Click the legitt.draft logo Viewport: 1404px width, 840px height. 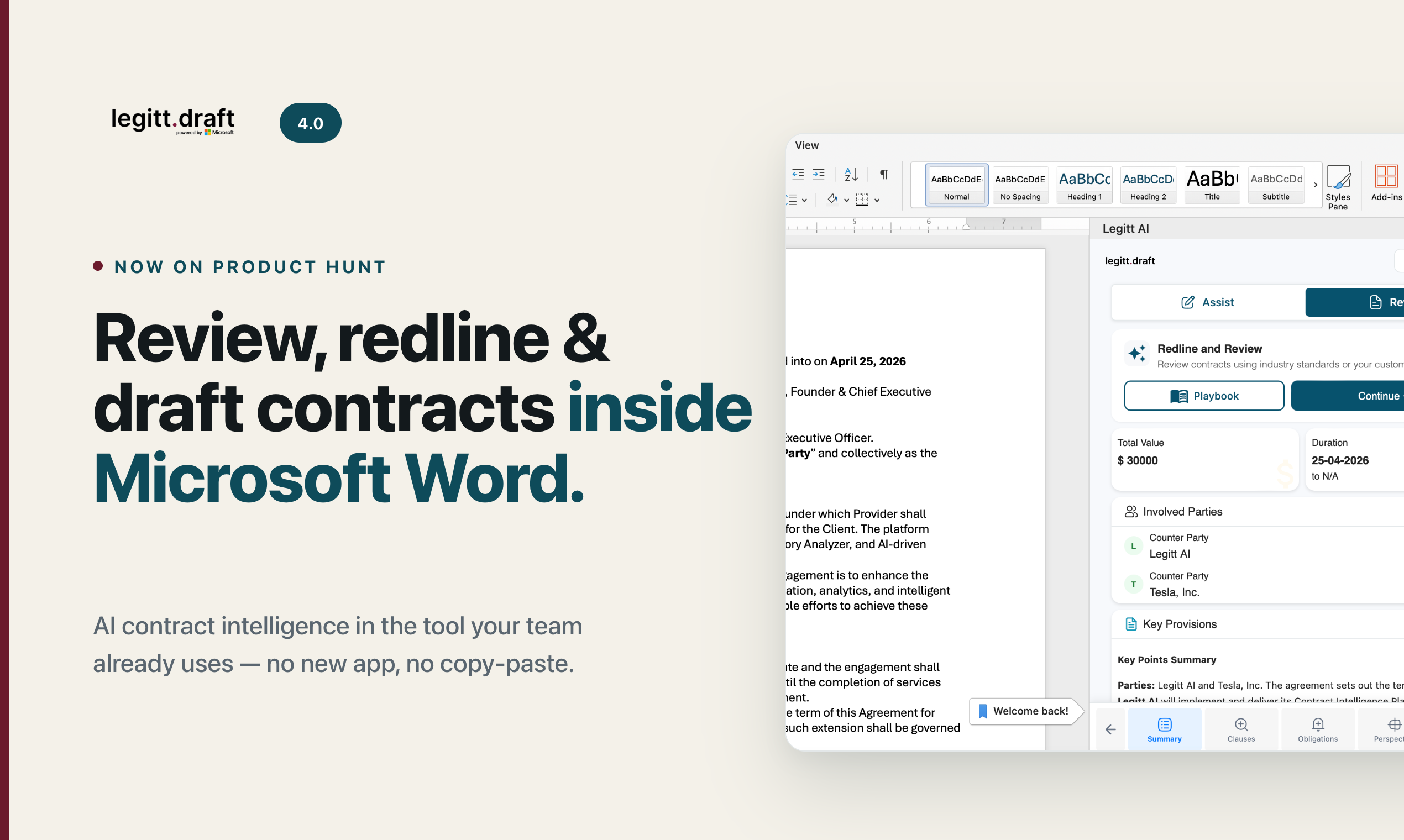coord(172,120)
